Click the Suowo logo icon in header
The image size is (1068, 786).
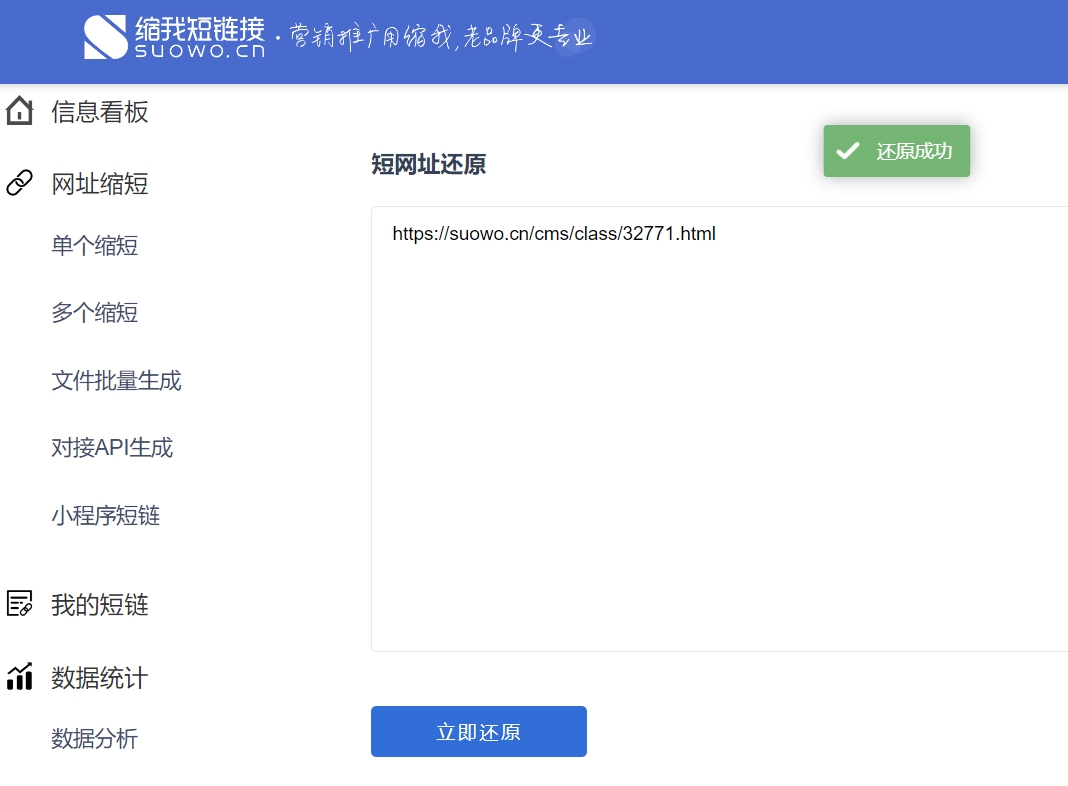click(106, 37)
